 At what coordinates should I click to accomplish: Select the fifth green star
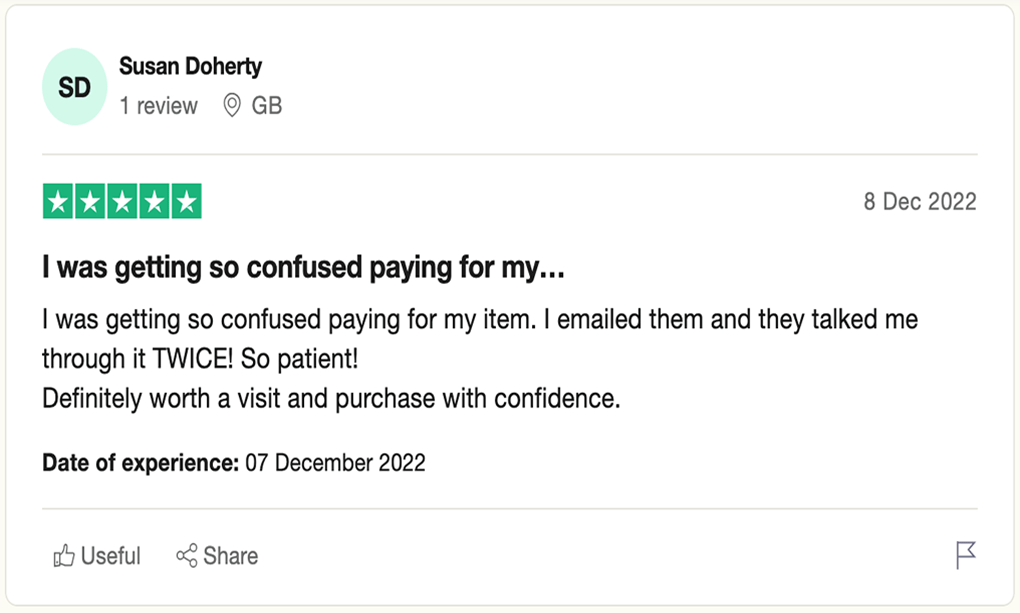pyautogui.click(x=187, y=201)
